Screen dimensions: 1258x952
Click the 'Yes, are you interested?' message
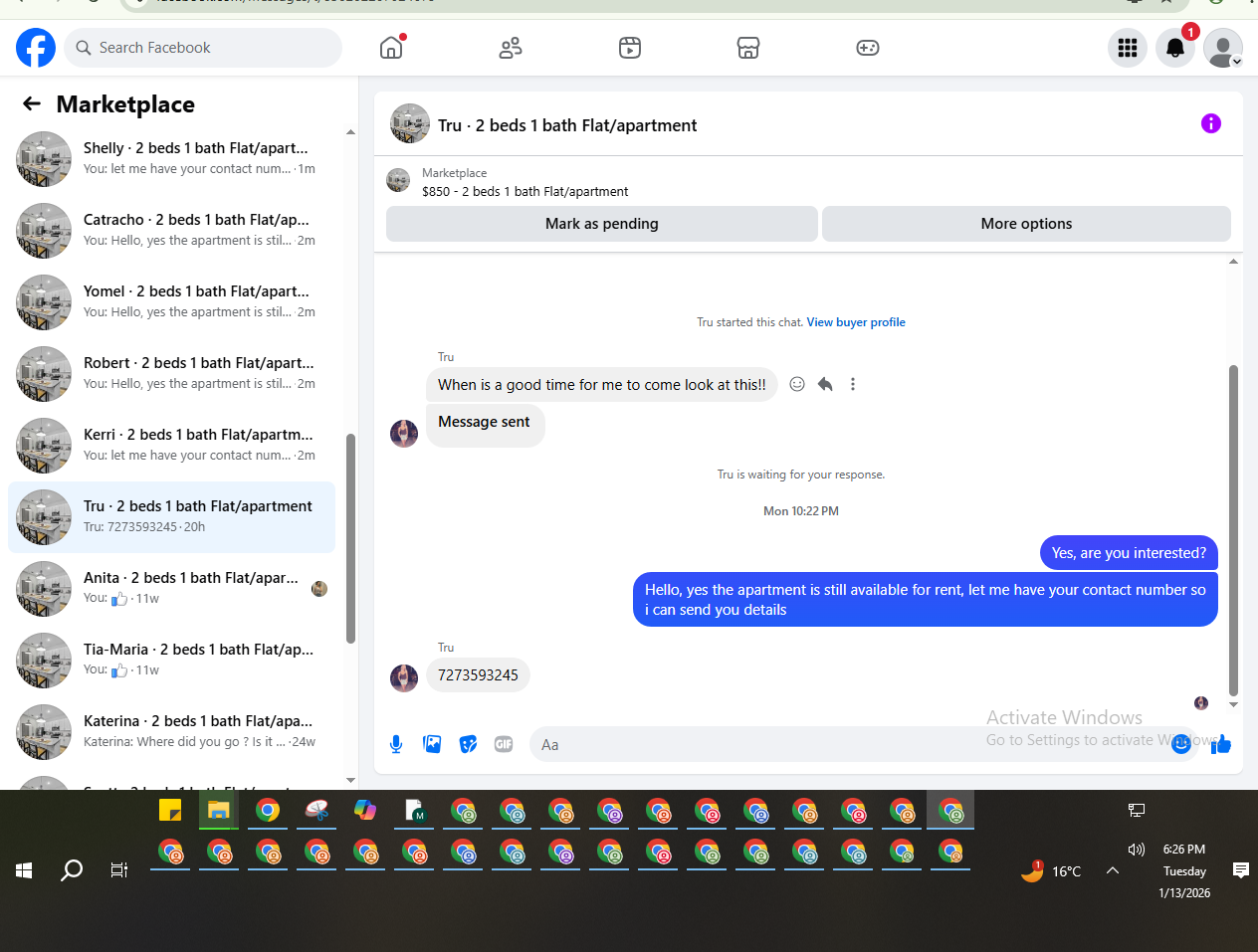click(1129, 553)
